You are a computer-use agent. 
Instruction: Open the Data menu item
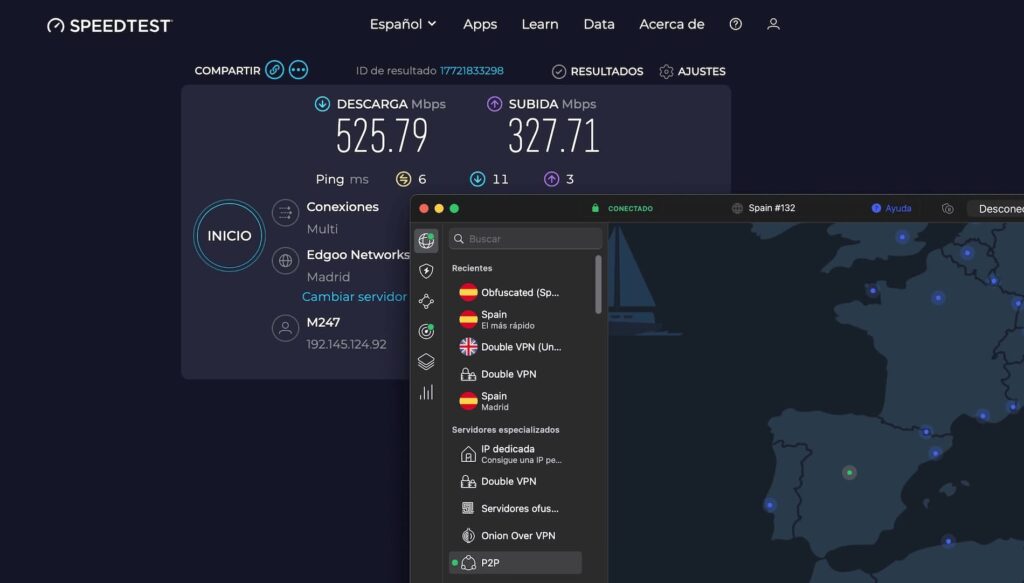coord(599,24)
